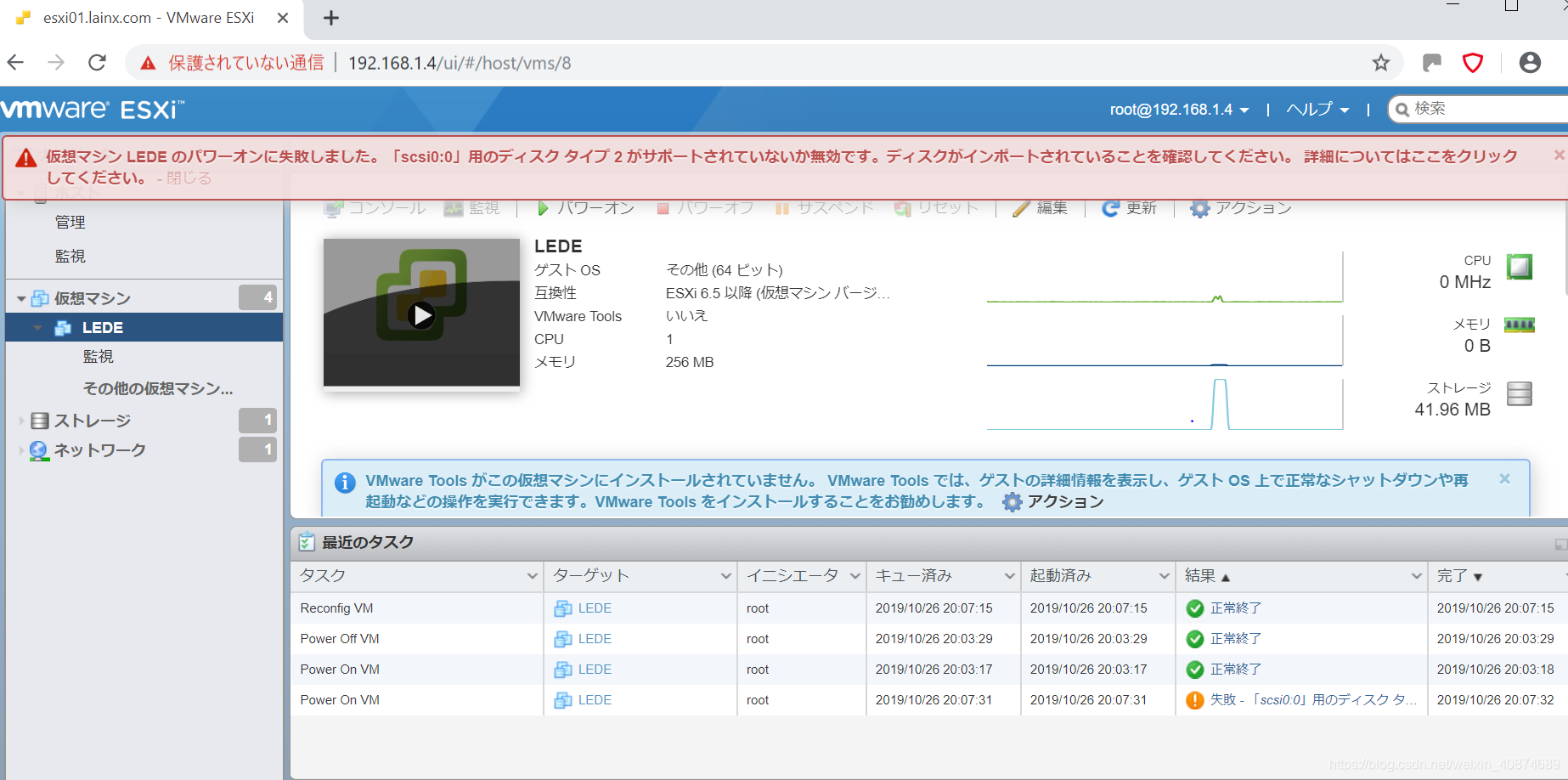This screenshot has height=780, width=1568.
Task: Open the red shield extension icon
Action: point(1473,62)
